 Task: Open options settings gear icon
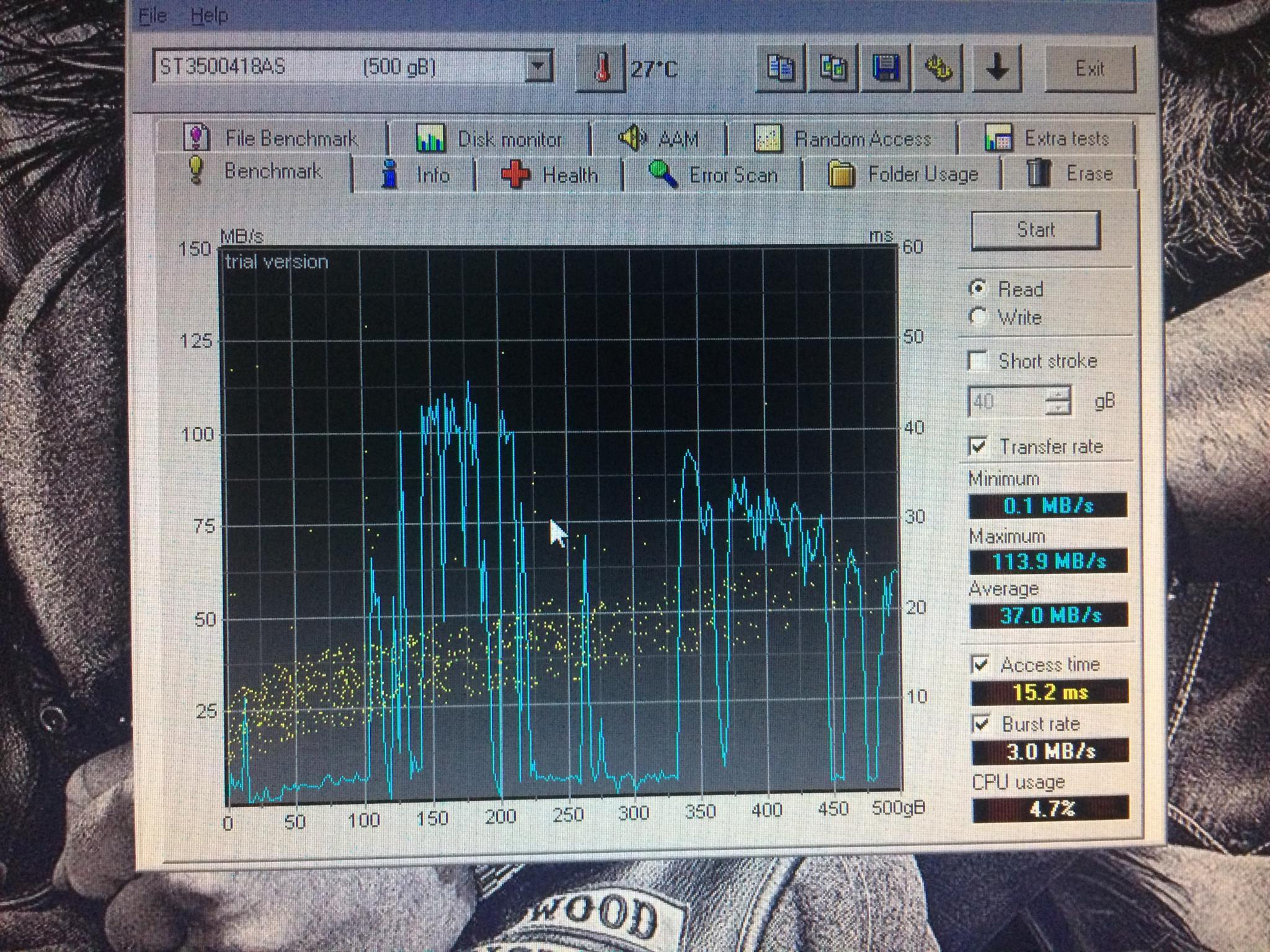coord(938,68)
